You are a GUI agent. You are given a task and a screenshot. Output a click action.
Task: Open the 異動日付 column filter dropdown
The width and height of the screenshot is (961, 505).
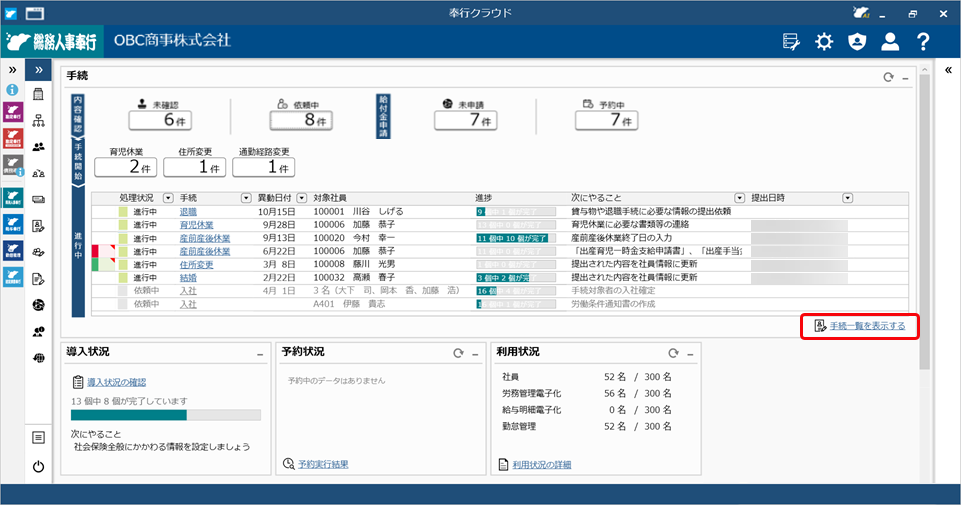click(x=299, y=198)
